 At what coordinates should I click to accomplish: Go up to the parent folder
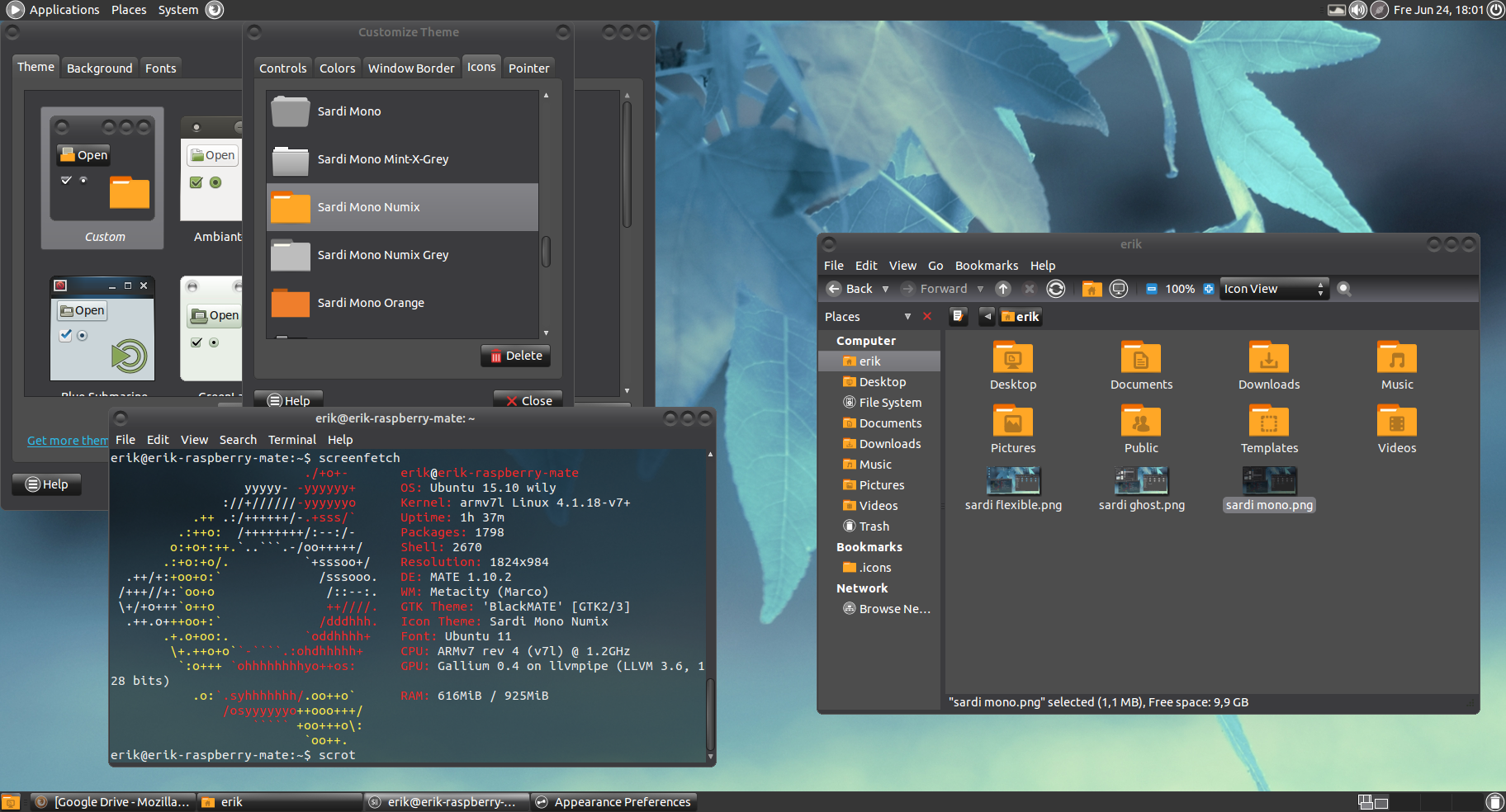pos(1003,289)
